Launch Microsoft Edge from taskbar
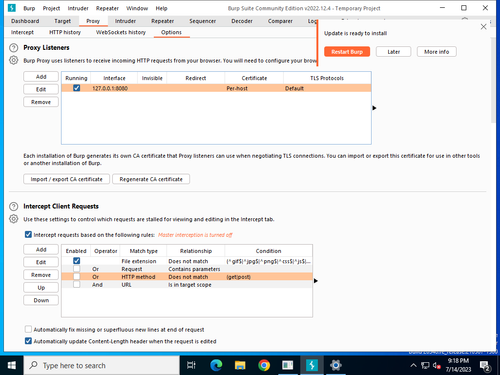Screen dimensions: 500x375 tap(216, 365)
